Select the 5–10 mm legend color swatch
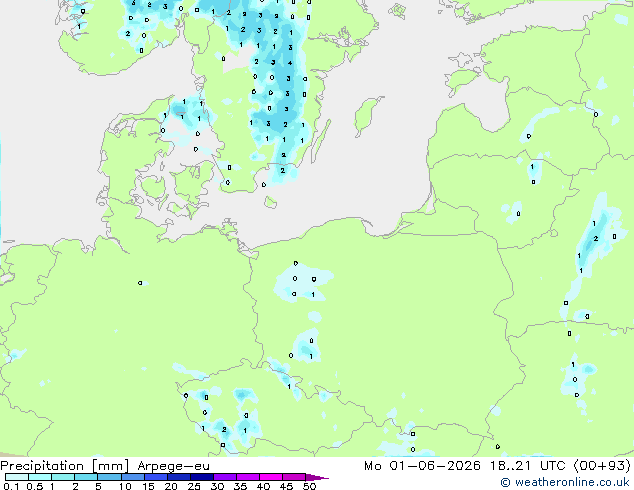The height and width of the screenshot is (490, 634). [x=109, y=477]
